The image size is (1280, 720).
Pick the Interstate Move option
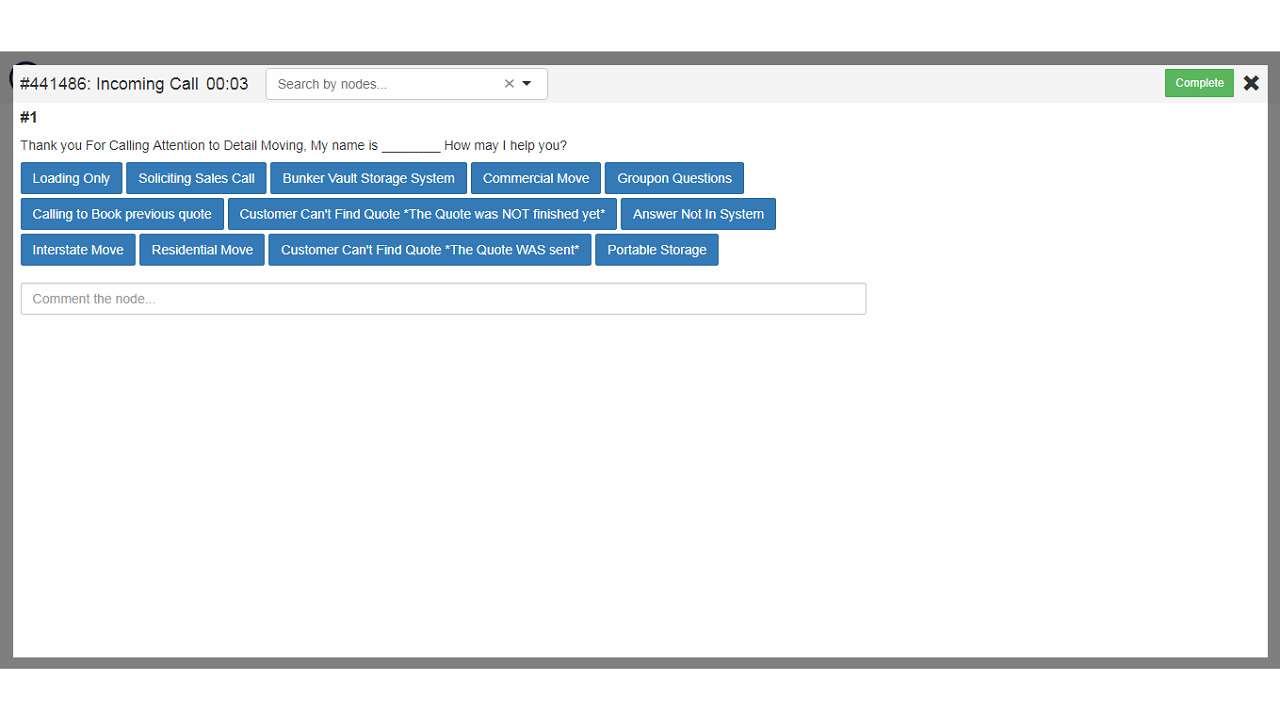tap(78, 250)
